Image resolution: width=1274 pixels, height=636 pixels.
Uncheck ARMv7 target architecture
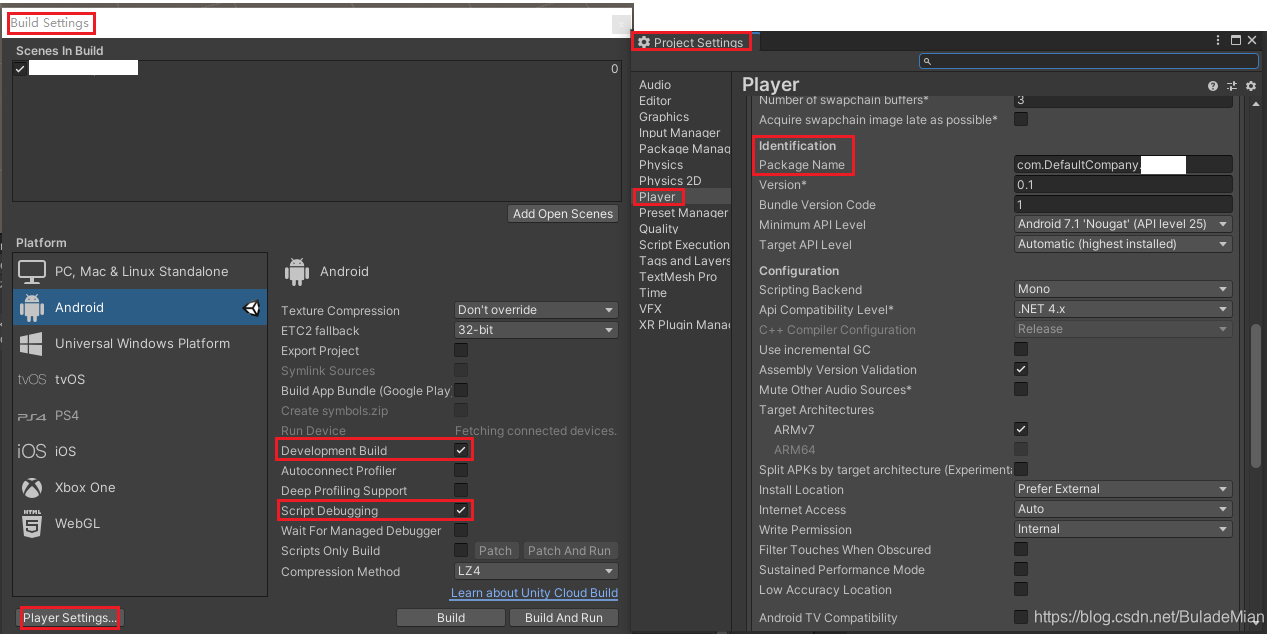[1021, 429]
